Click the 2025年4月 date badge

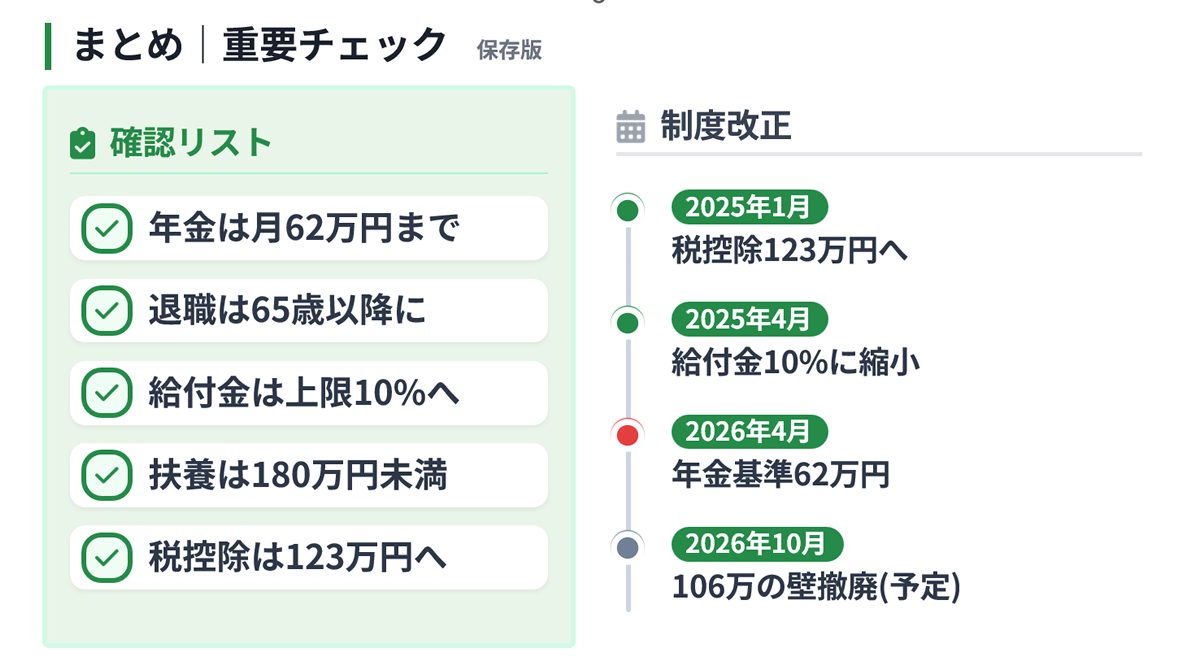coord(750,320)
